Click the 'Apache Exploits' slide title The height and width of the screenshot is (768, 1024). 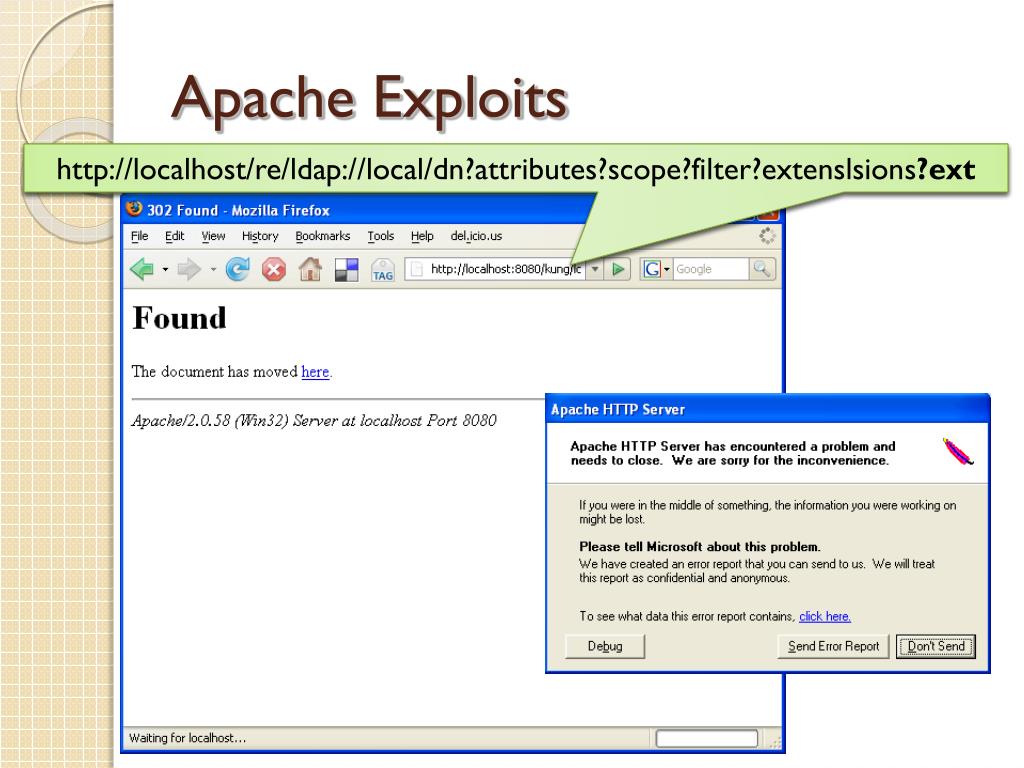[x=370, y=98]
